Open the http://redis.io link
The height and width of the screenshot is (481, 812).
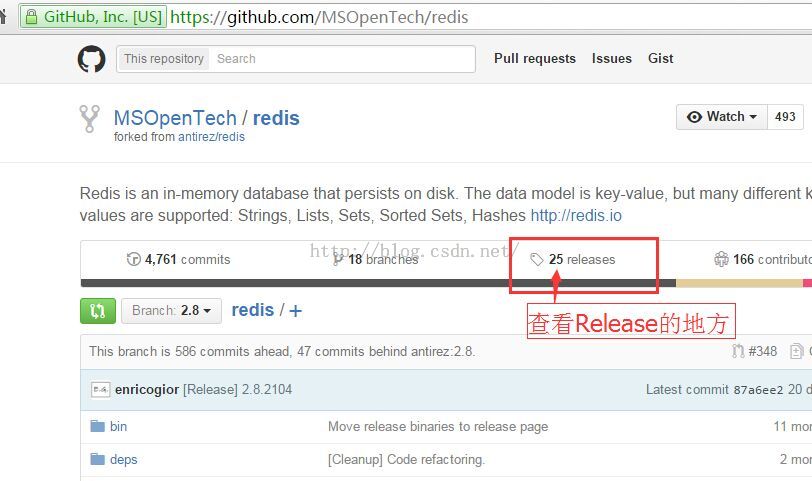[x=576, y=215]
